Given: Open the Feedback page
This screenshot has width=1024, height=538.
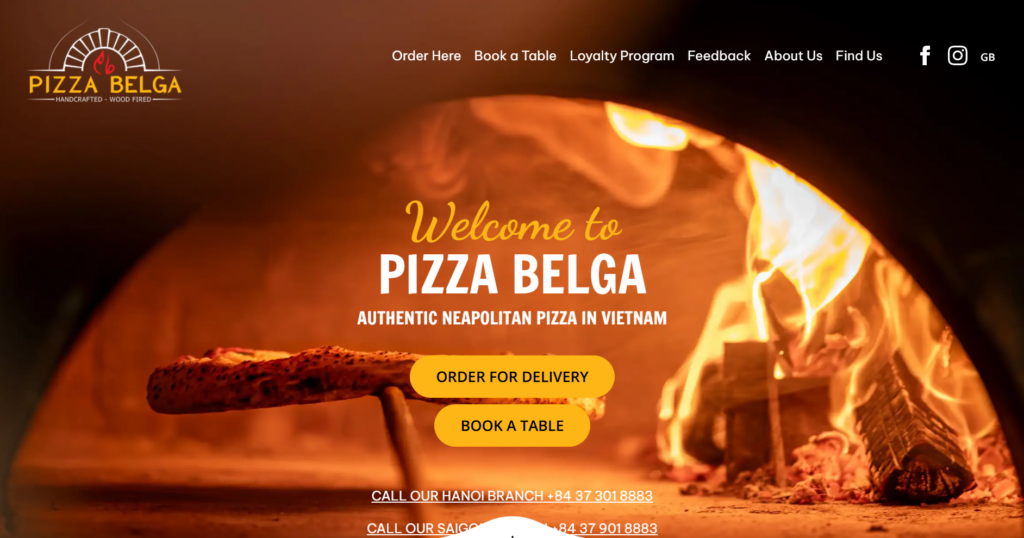Looking at the screenshot, I should tap(719, 56).
